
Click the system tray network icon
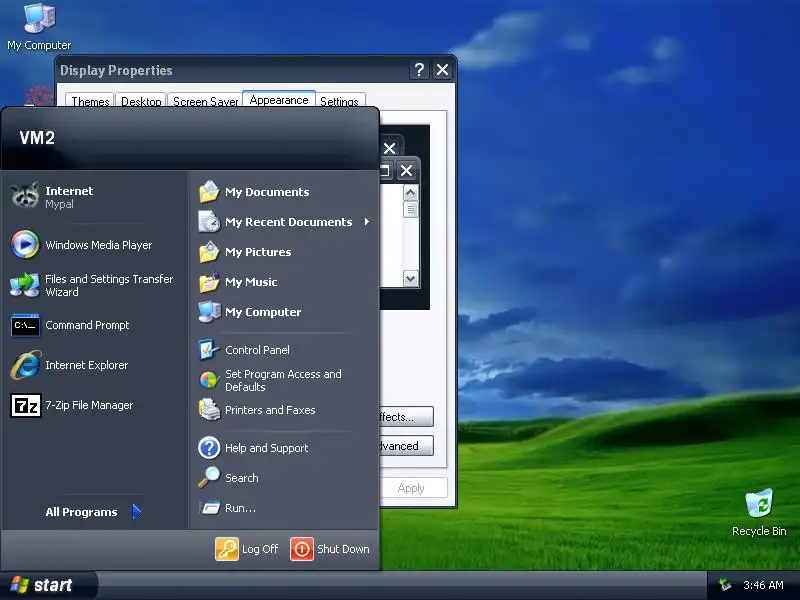point(725,585)
